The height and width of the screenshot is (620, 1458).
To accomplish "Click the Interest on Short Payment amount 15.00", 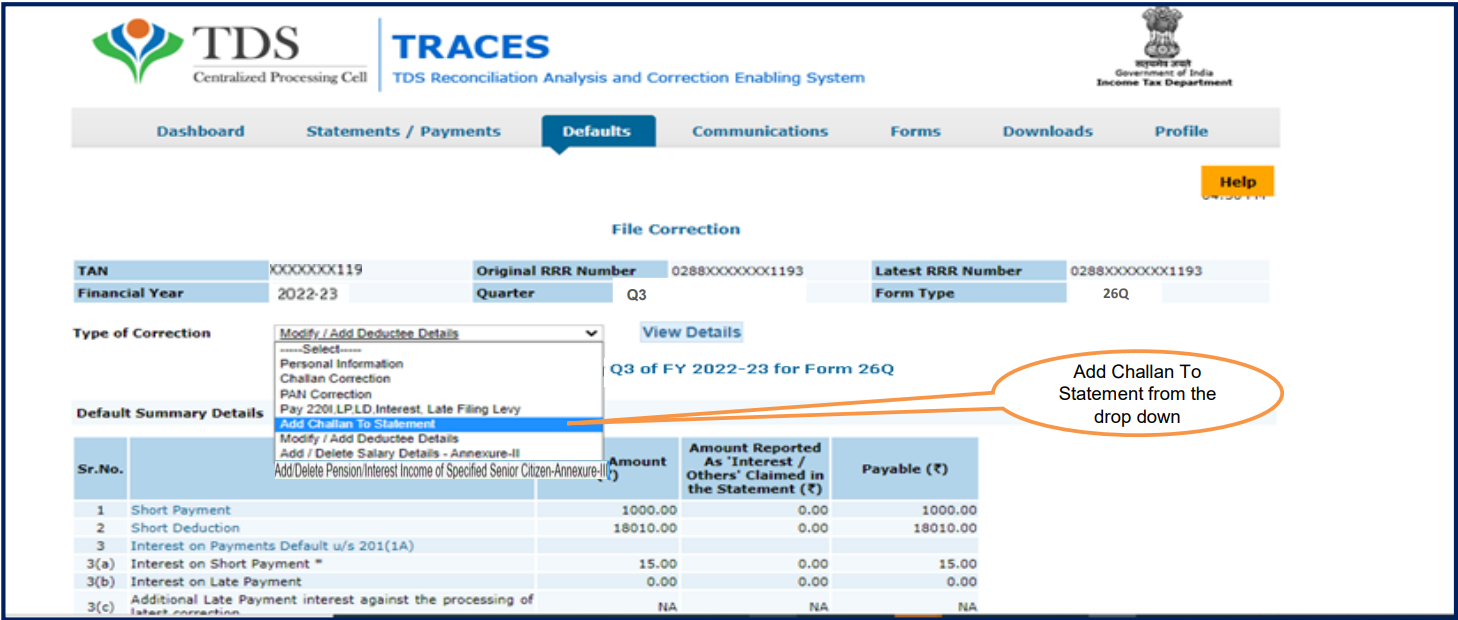I will pyautogui.click(x=658, y=564).
